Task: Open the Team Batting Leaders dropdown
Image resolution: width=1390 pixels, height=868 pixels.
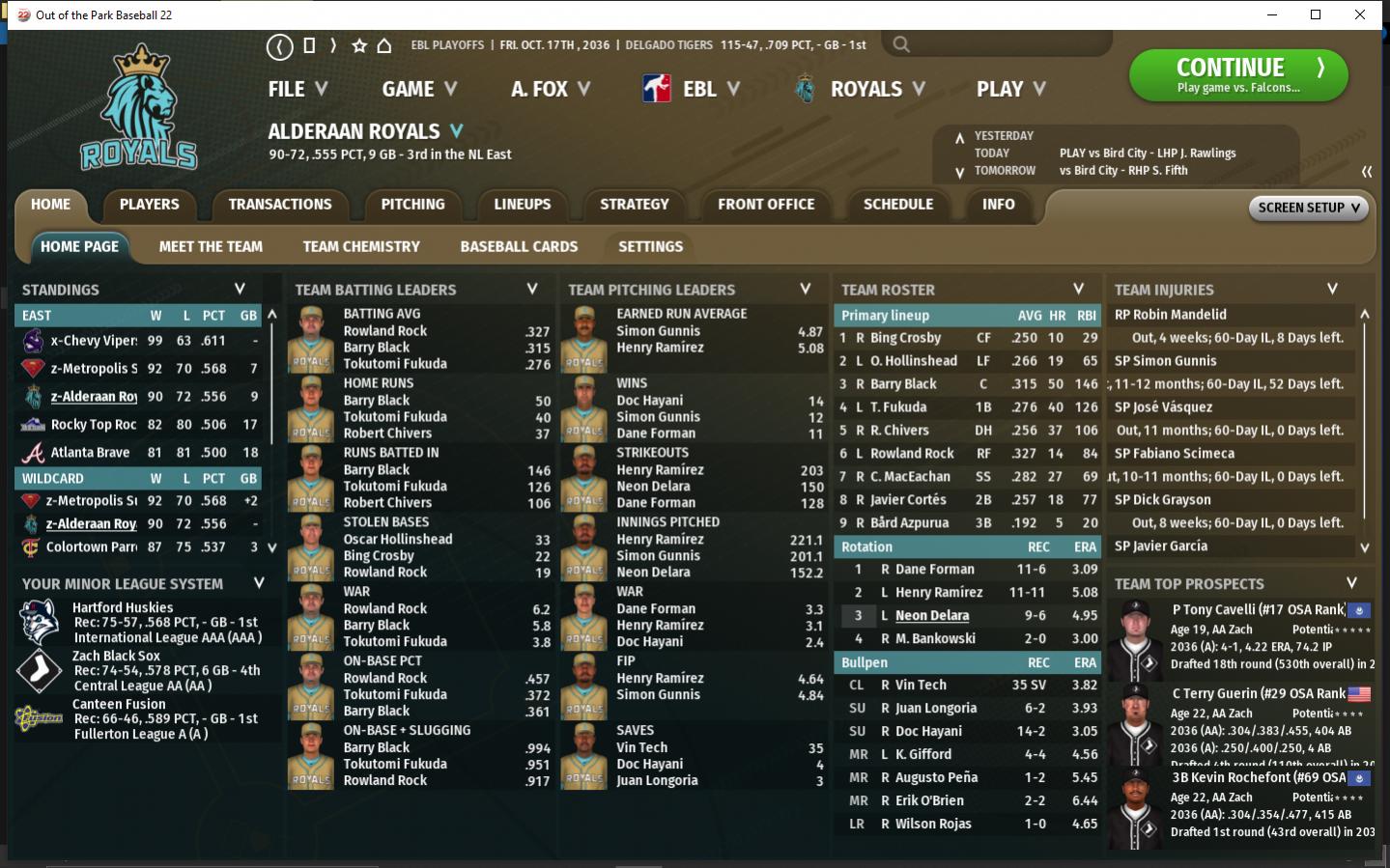Action: (532, 289)
